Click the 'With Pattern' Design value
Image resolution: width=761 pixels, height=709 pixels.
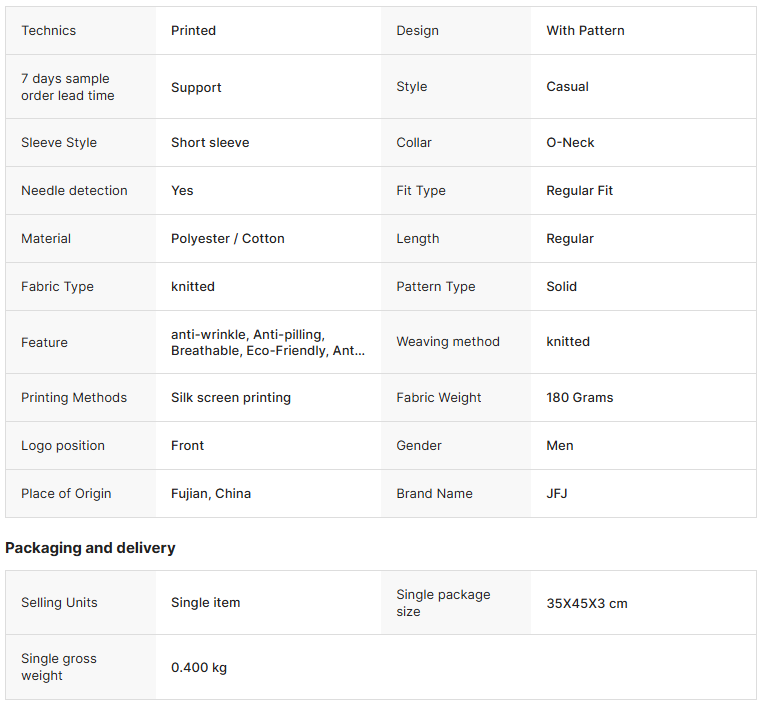pos(585,31)
